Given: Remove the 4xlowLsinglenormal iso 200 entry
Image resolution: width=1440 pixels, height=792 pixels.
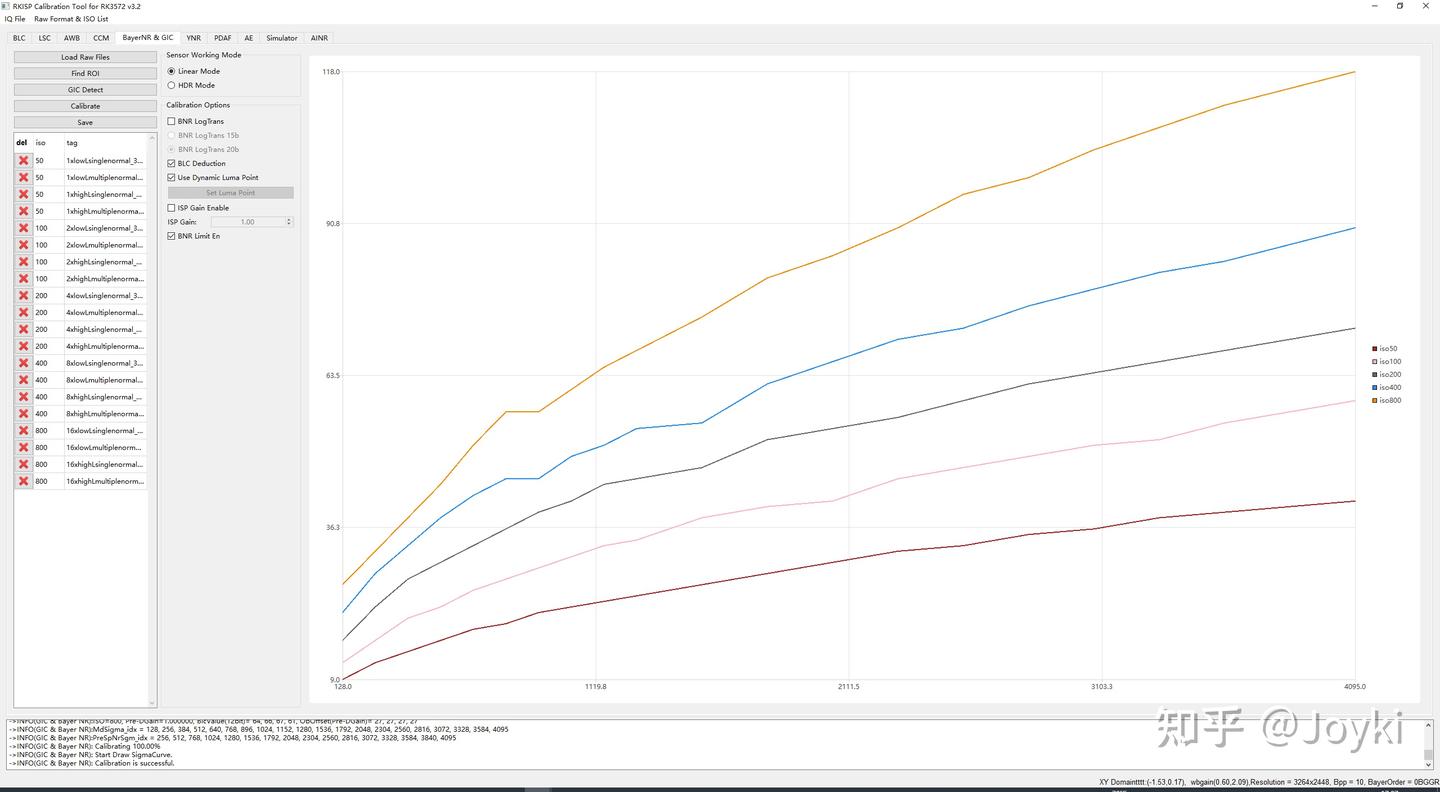Looking at the screenshot, I should point(23,295).
